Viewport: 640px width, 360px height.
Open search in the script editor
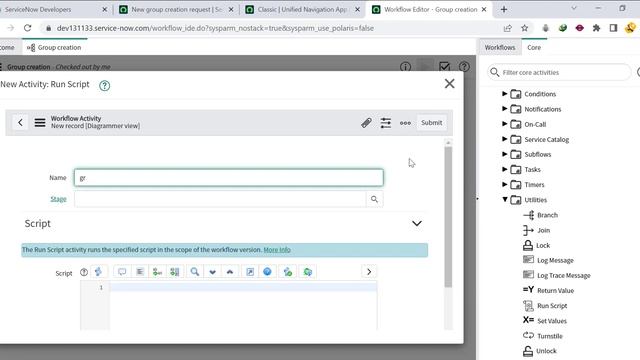tap(195, 272)
